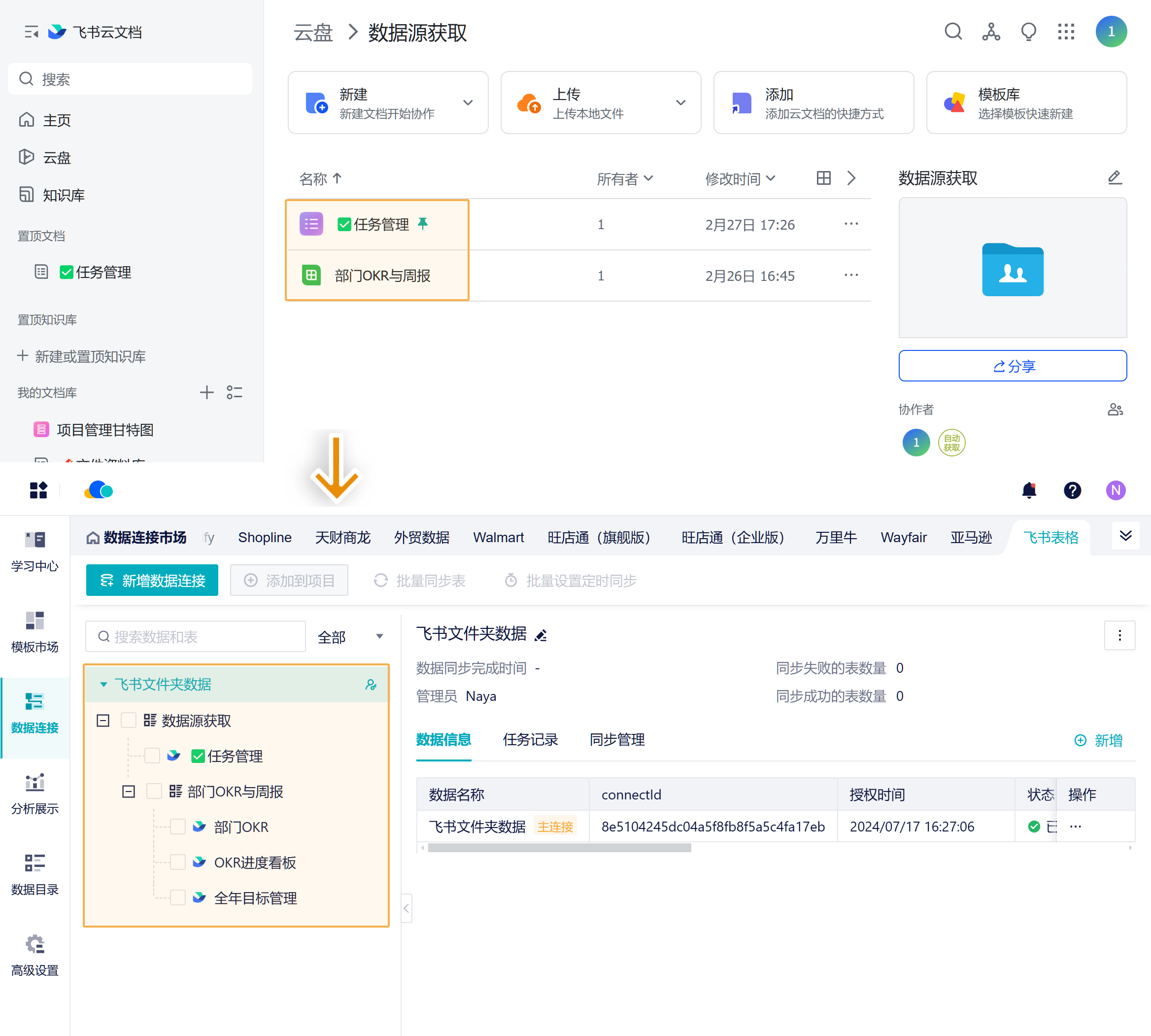Check the 全年目标管理 checkbox
The height and width of the screenshot is (1036, 1151).
point(178,898)
